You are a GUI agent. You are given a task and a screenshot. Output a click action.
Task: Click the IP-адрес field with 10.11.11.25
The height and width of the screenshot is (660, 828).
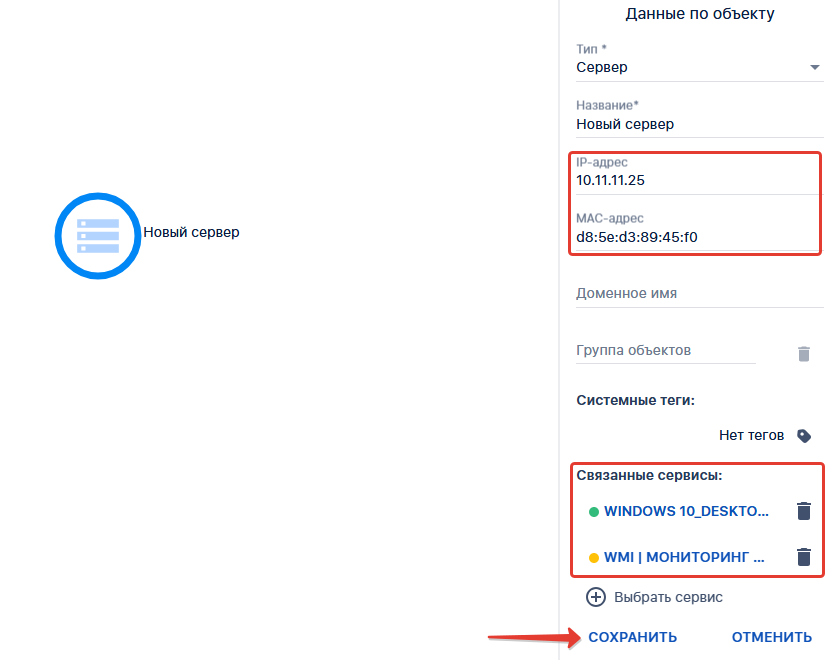click(x=695, y=181)
